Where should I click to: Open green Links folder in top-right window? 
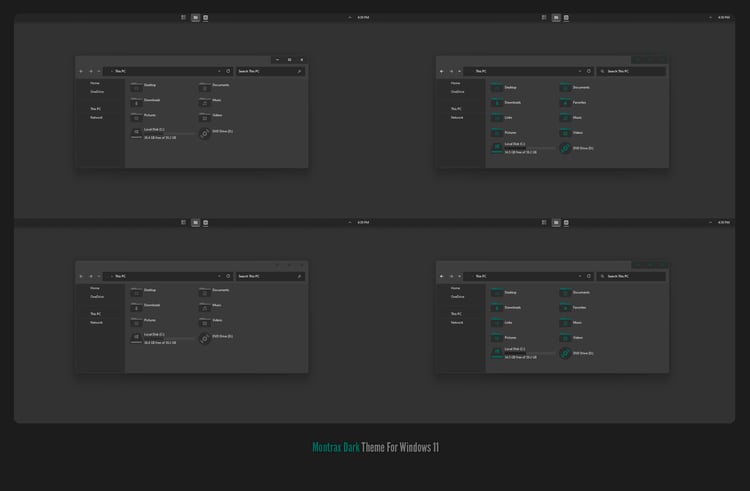click(497, 117)
